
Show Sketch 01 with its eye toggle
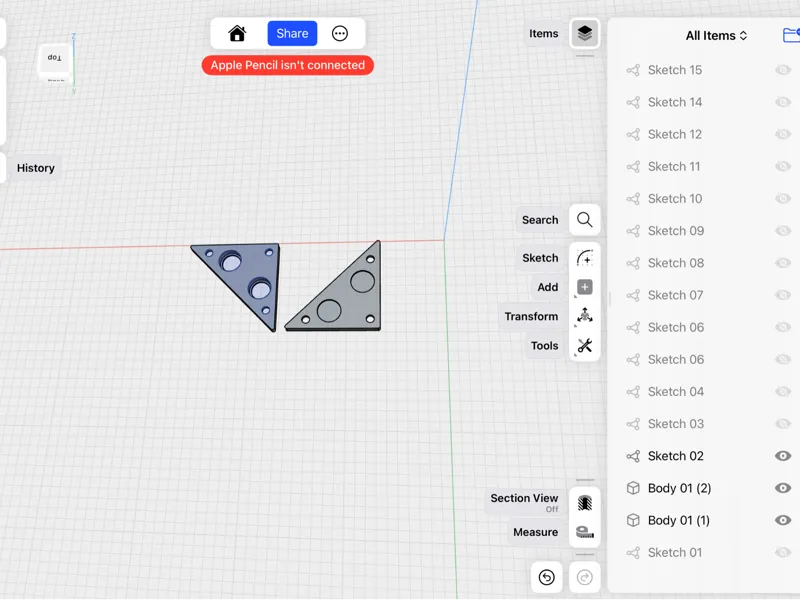pyautogui.click(x=783, y=553)
